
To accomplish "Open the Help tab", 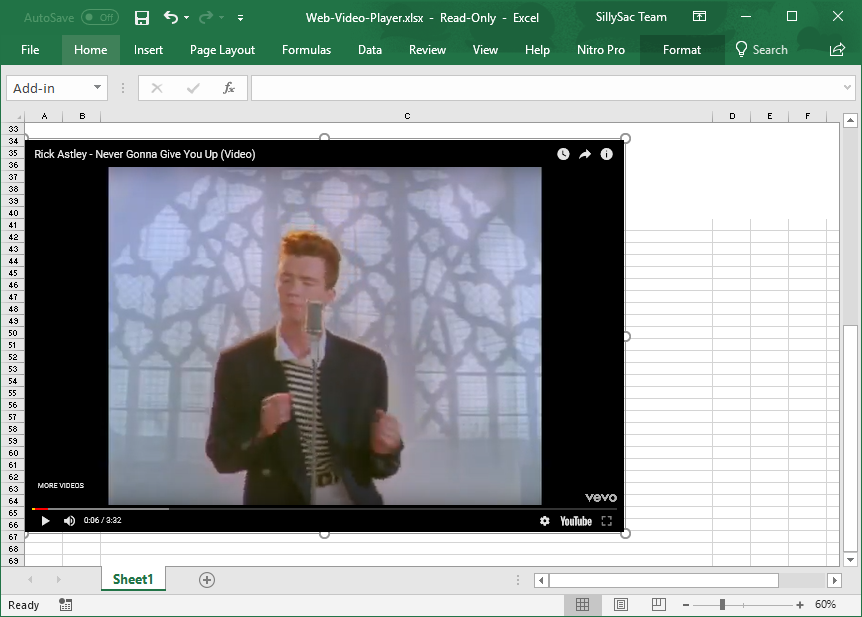I will click(x=537, y=50).
